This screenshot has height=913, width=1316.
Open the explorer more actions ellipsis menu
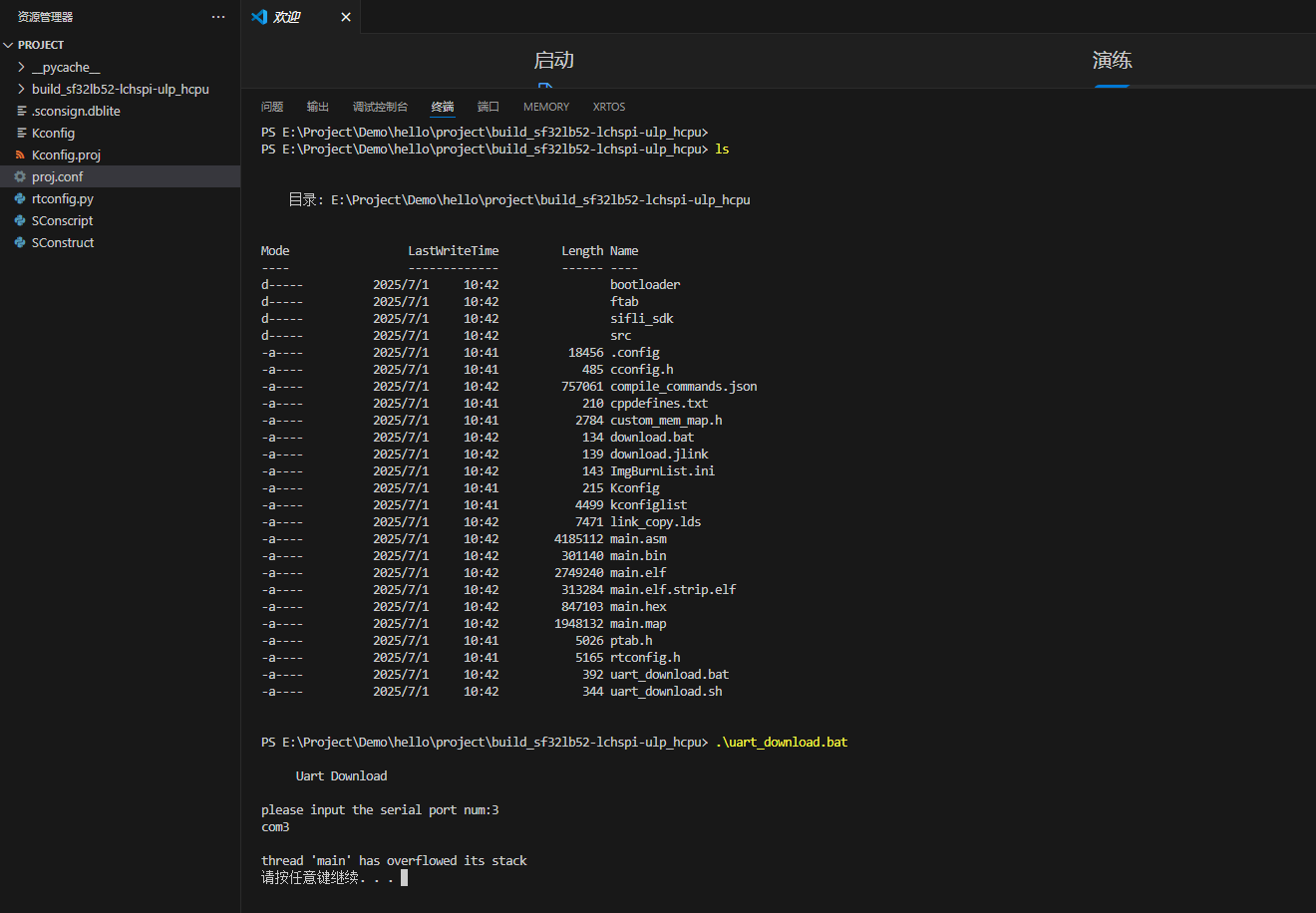(218, 17)
